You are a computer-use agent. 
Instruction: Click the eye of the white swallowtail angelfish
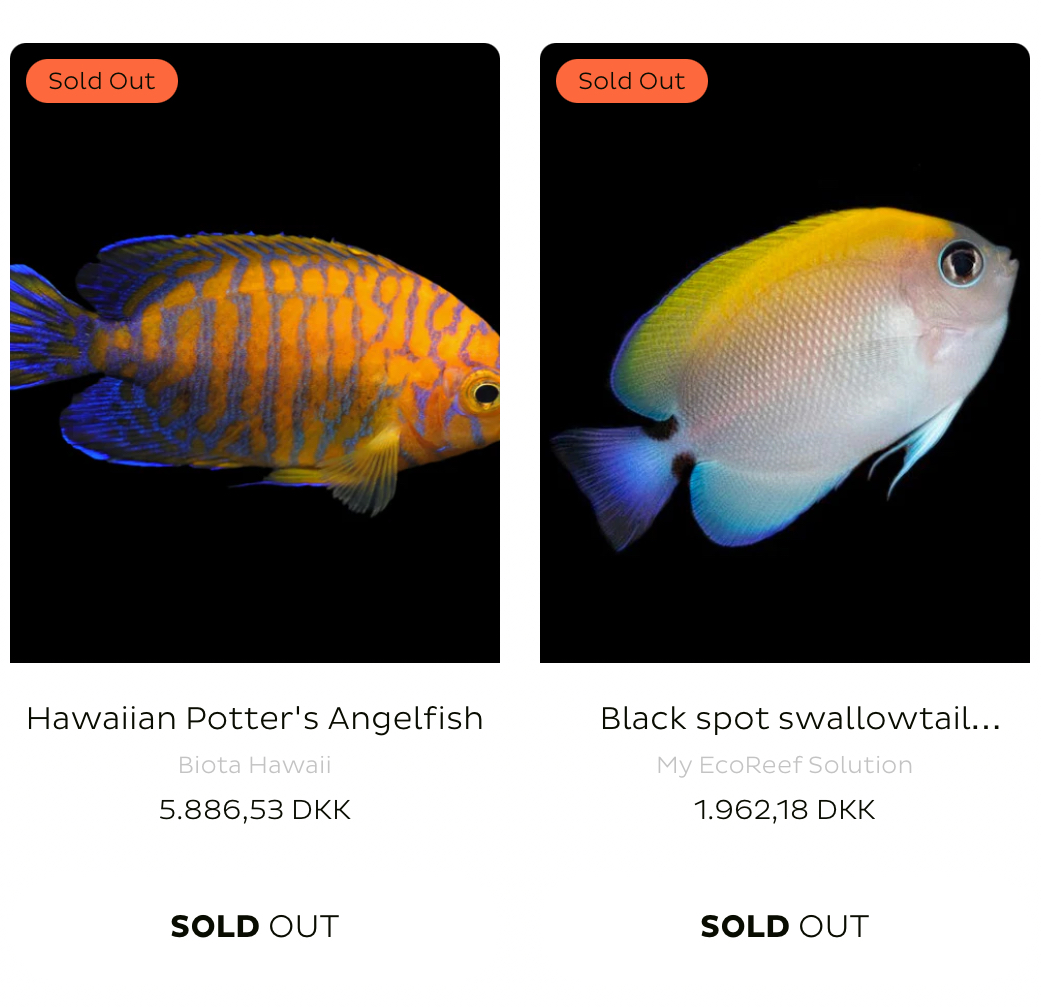(x=962, y=263)
